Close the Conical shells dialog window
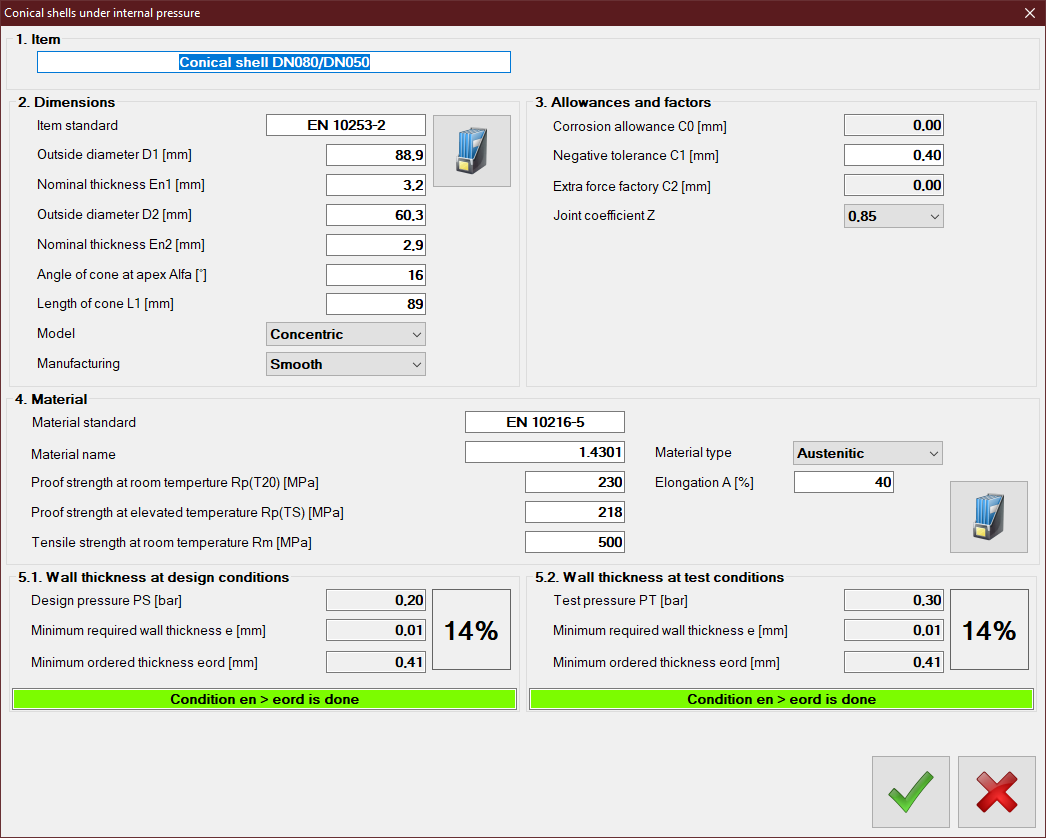This screenshot has height=838, width=1046. coord(1029,13)
